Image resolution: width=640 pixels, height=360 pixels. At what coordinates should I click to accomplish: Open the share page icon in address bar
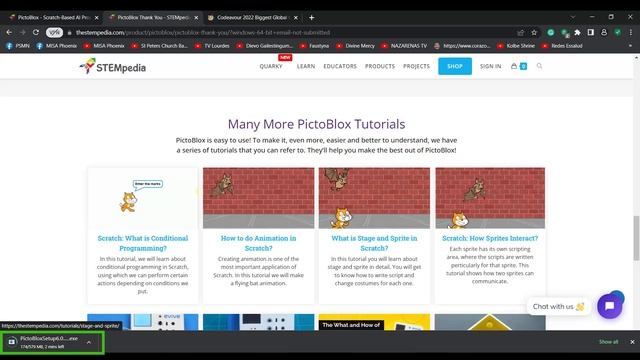[520, 32]
